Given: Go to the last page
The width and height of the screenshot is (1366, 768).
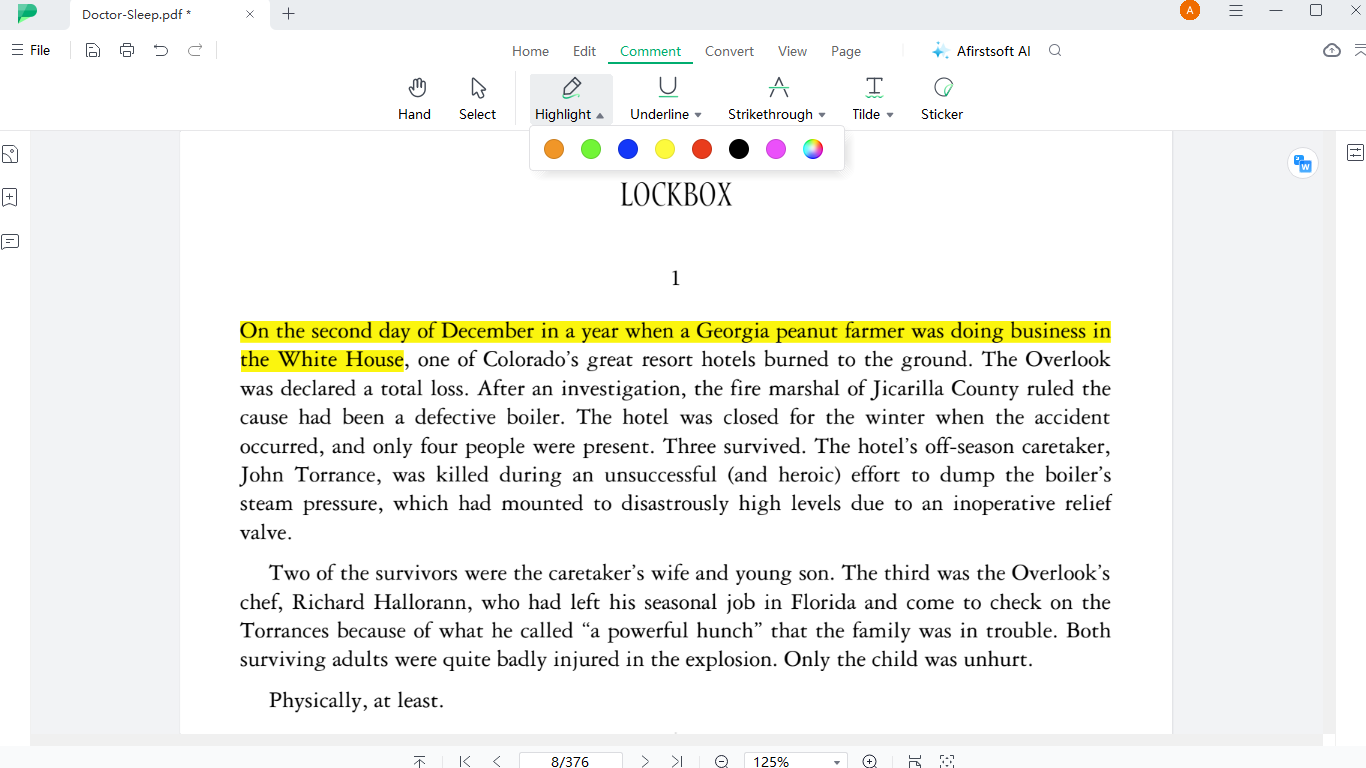Looking at the screenshot, I should click(677, 762).
